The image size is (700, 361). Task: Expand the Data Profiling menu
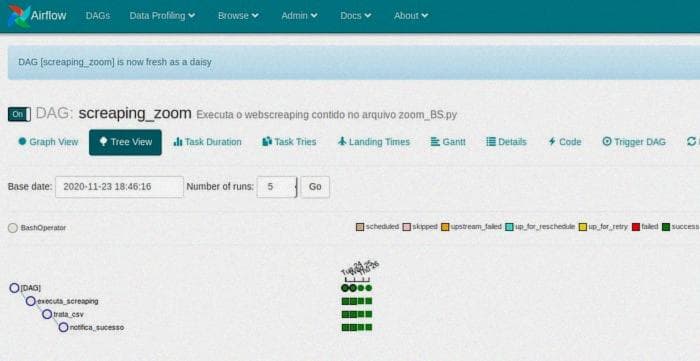(162, 16)
